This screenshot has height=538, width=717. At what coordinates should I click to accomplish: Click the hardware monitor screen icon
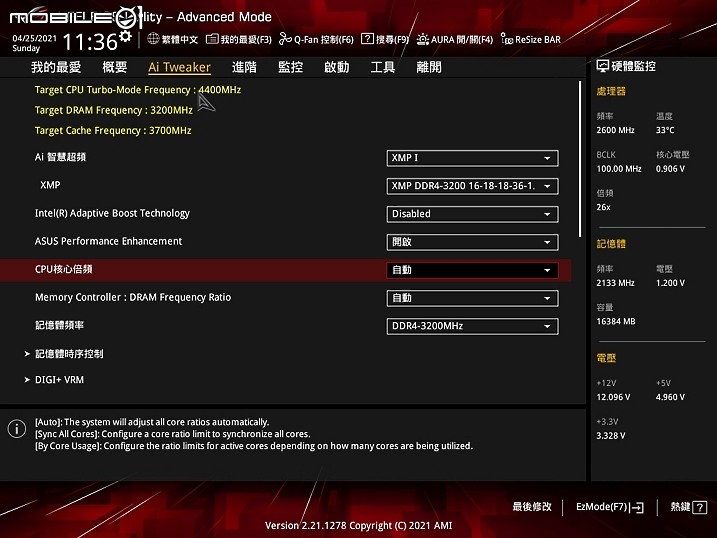click(603, 66)
